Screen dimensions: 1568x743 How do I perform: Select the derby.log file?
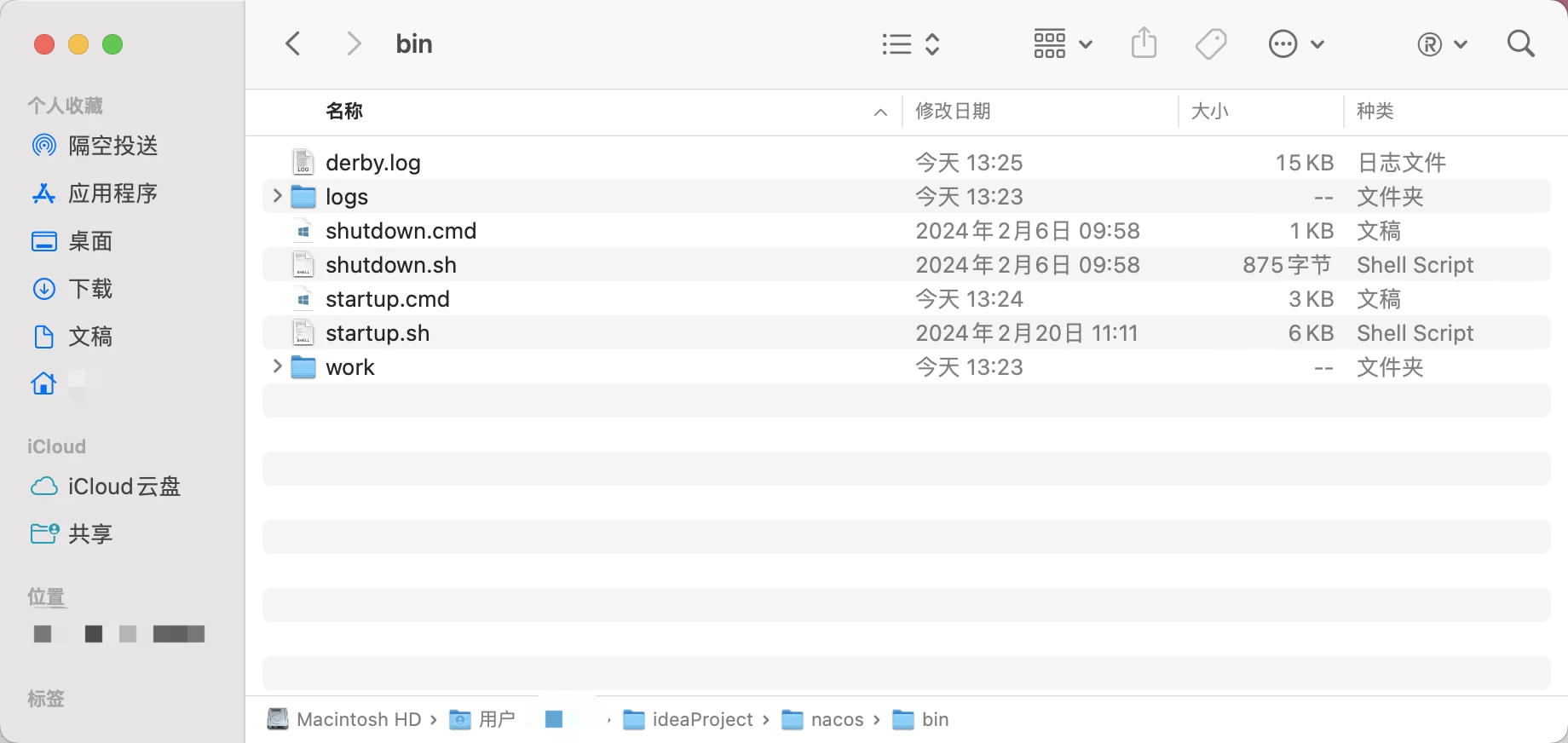(373, 163)
